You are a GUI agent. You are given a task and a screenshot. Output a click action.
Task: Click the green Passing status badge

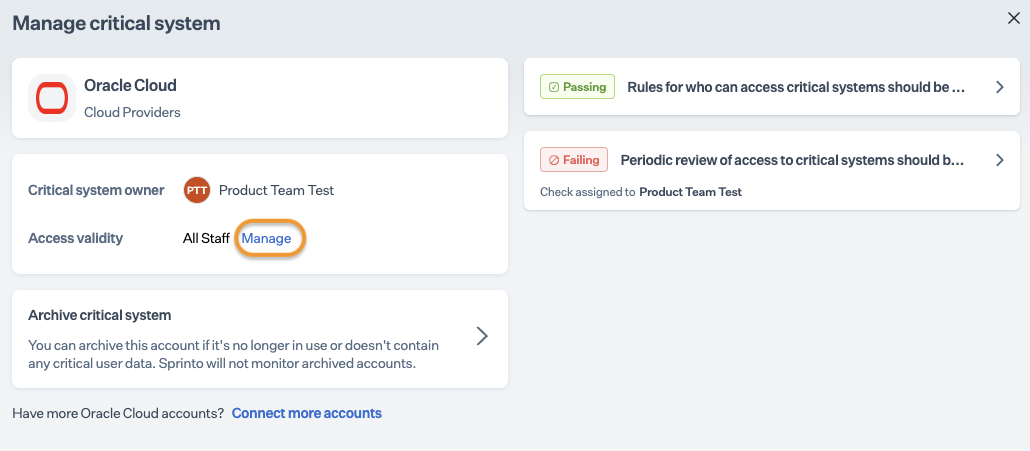click(x=577, y=87)
